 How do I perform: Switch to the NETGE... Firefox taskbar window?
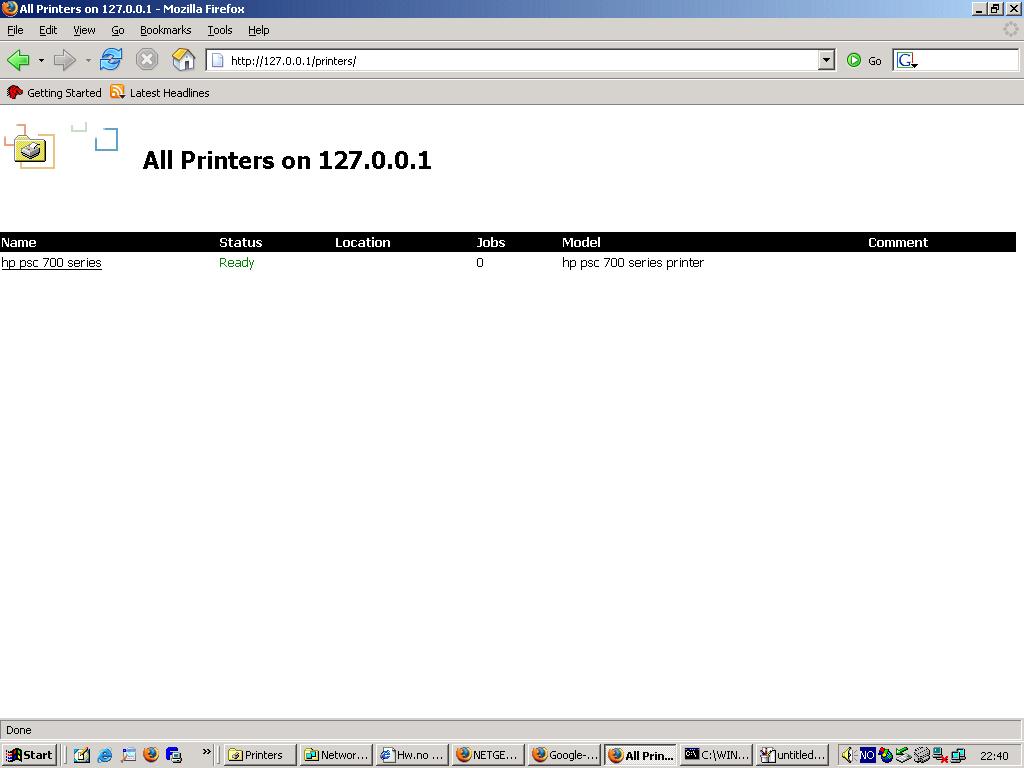(488, 755)
